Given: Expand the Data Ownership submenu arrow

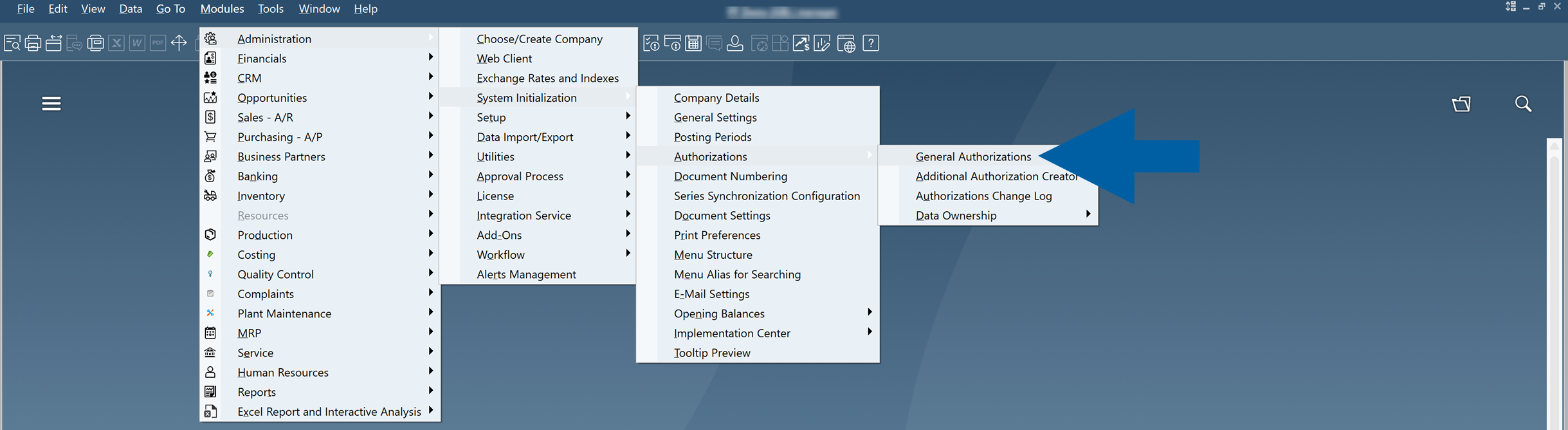Looking at the screenshot, I should coord(1088,214).
